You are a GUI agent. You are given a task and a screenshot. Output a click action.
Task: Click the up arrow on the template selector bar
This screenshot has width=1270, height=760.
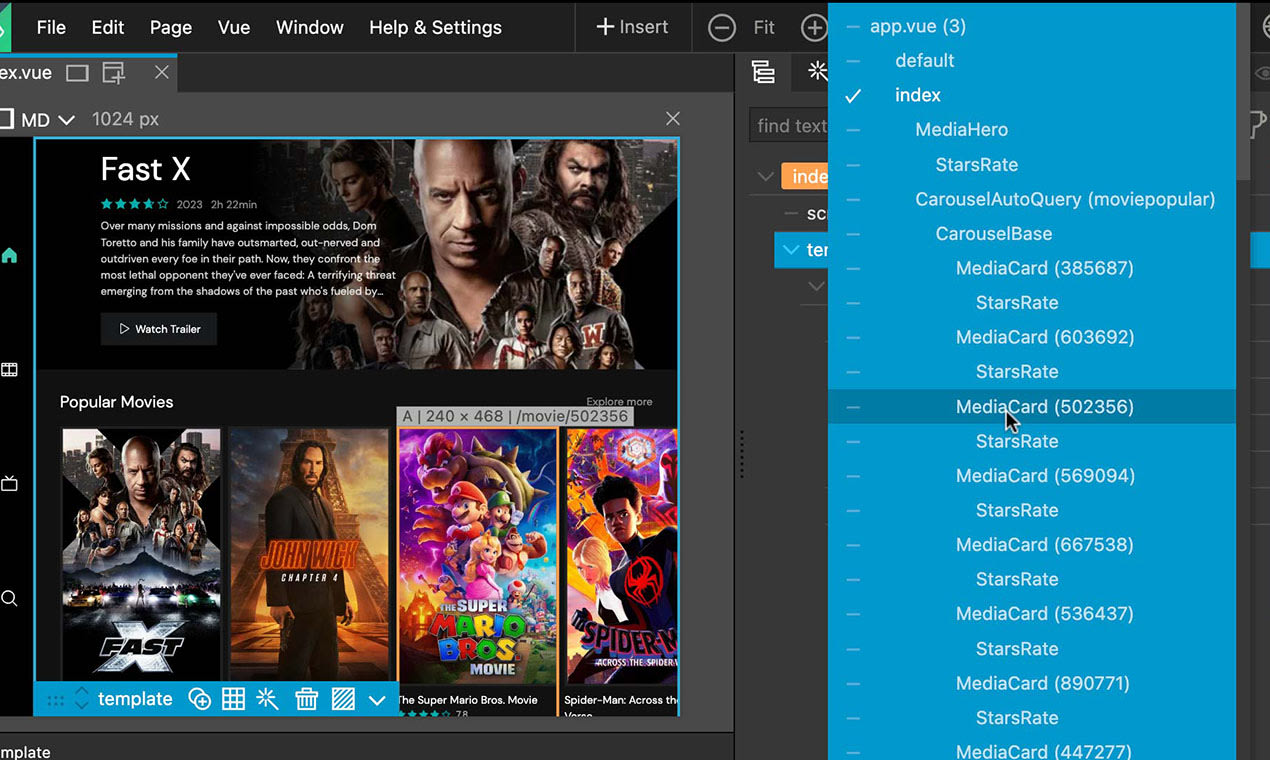click(82, 691)
